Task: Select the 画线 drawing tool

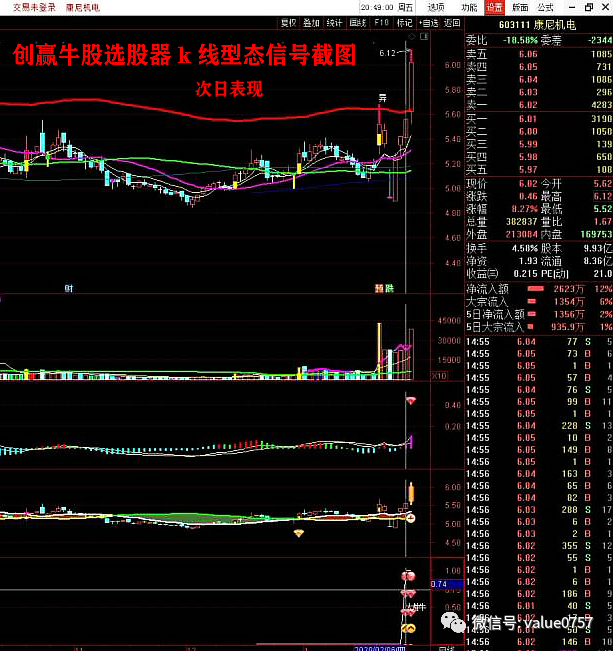Action: click(x=358, y=23)
